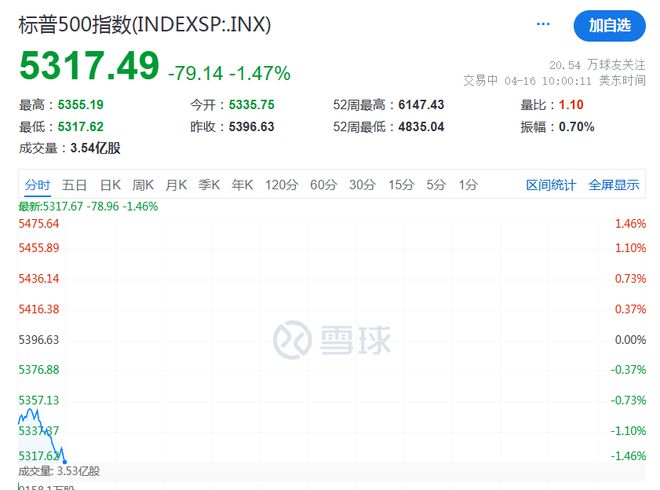
Task: Click the 5436.14 axis label
Action: 39,279
